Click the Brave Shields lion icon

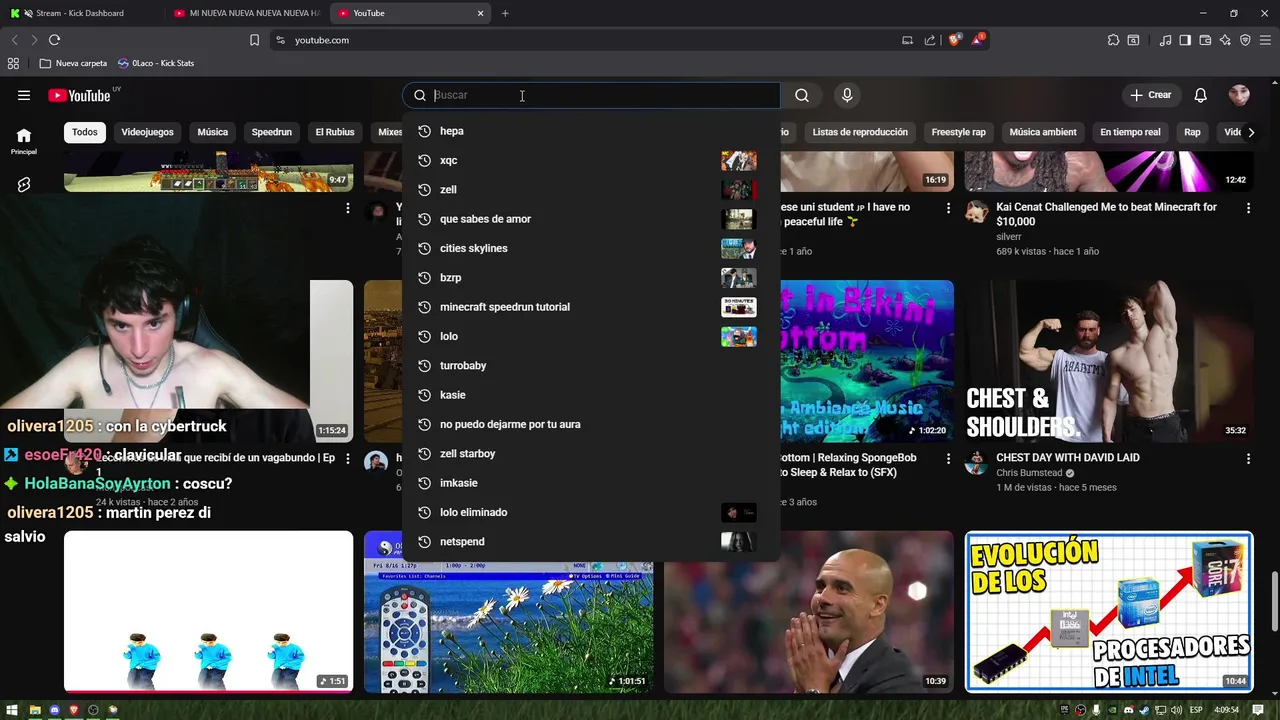(955, 40)
